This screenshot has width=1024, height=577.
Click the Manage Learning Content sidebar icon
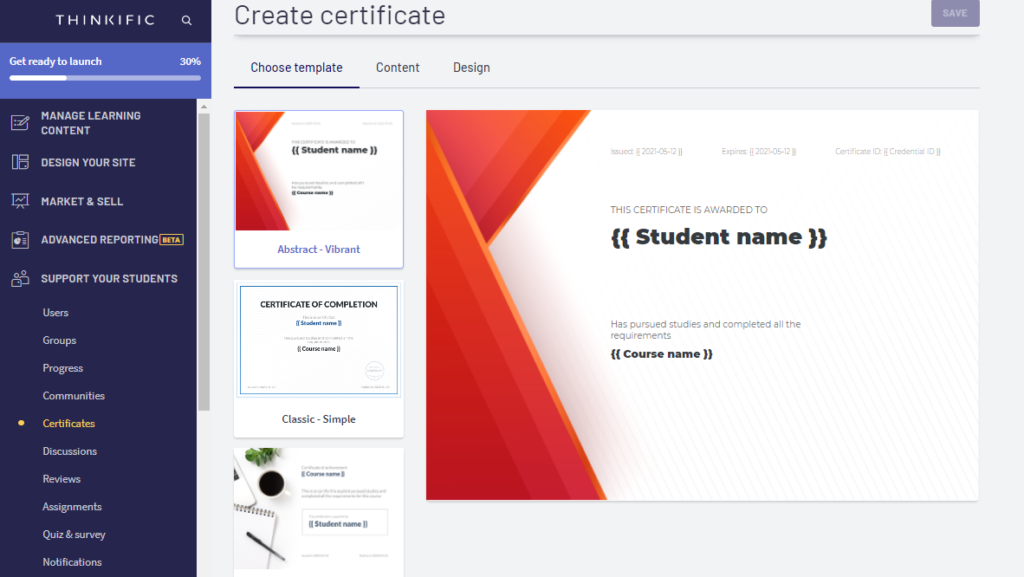[21, 122]
